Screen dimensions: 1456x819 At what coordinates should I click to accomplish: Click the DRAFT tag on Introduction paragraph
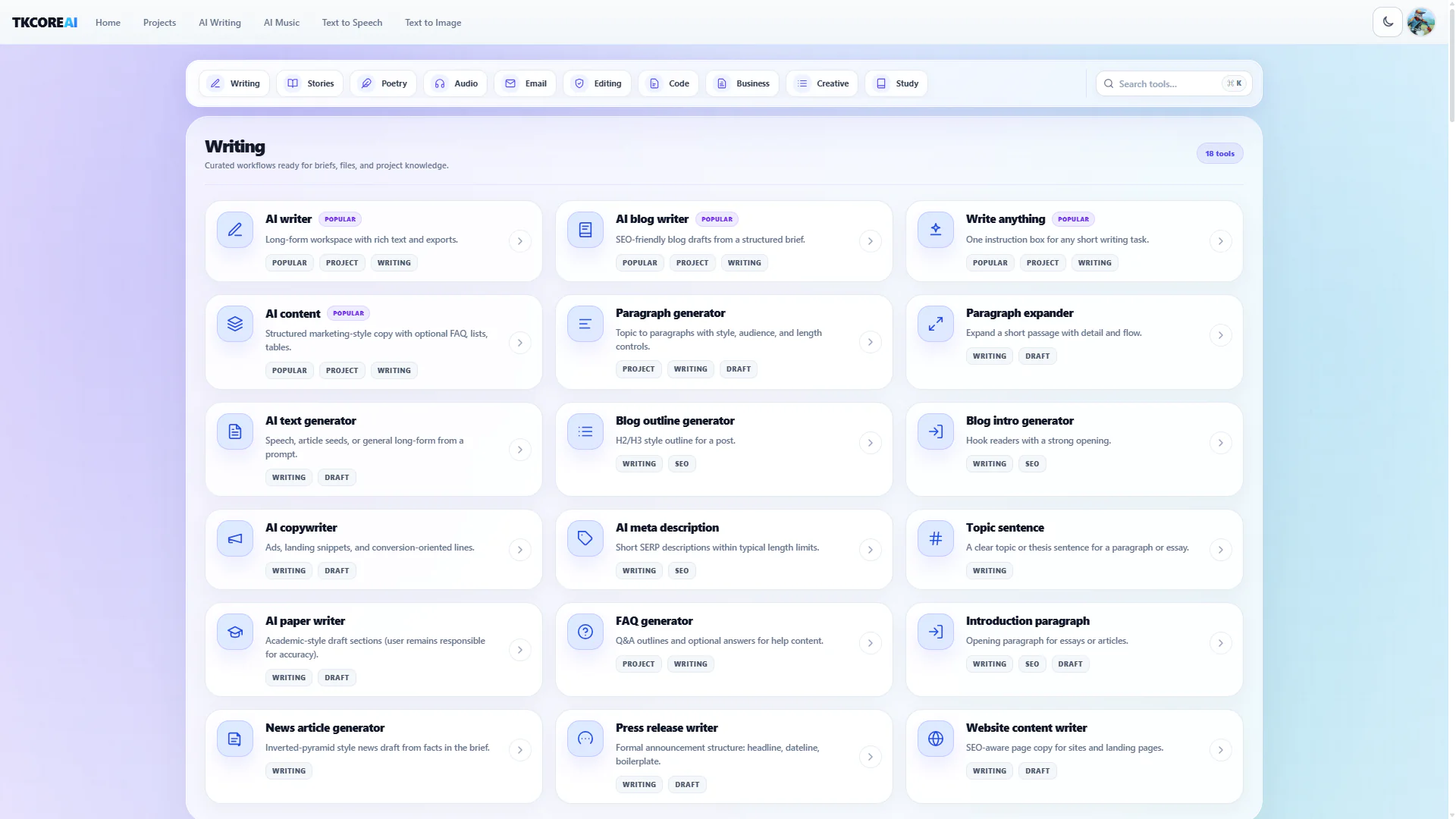click(x=1070, y=664)
